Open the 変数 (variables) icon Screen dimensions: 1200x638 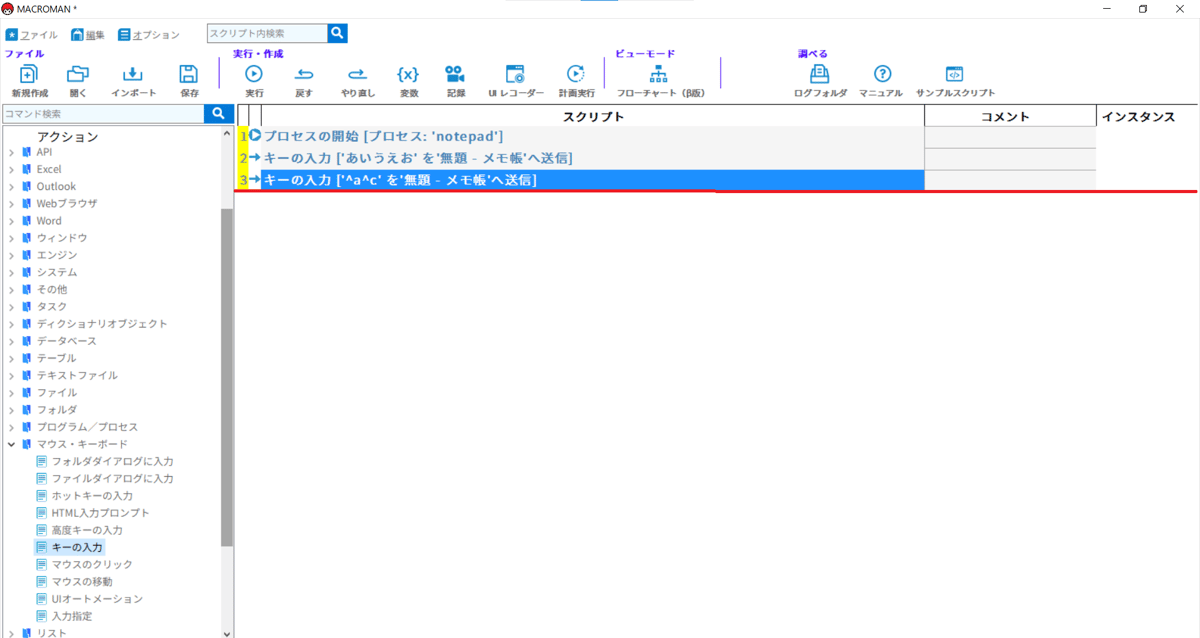408,75
